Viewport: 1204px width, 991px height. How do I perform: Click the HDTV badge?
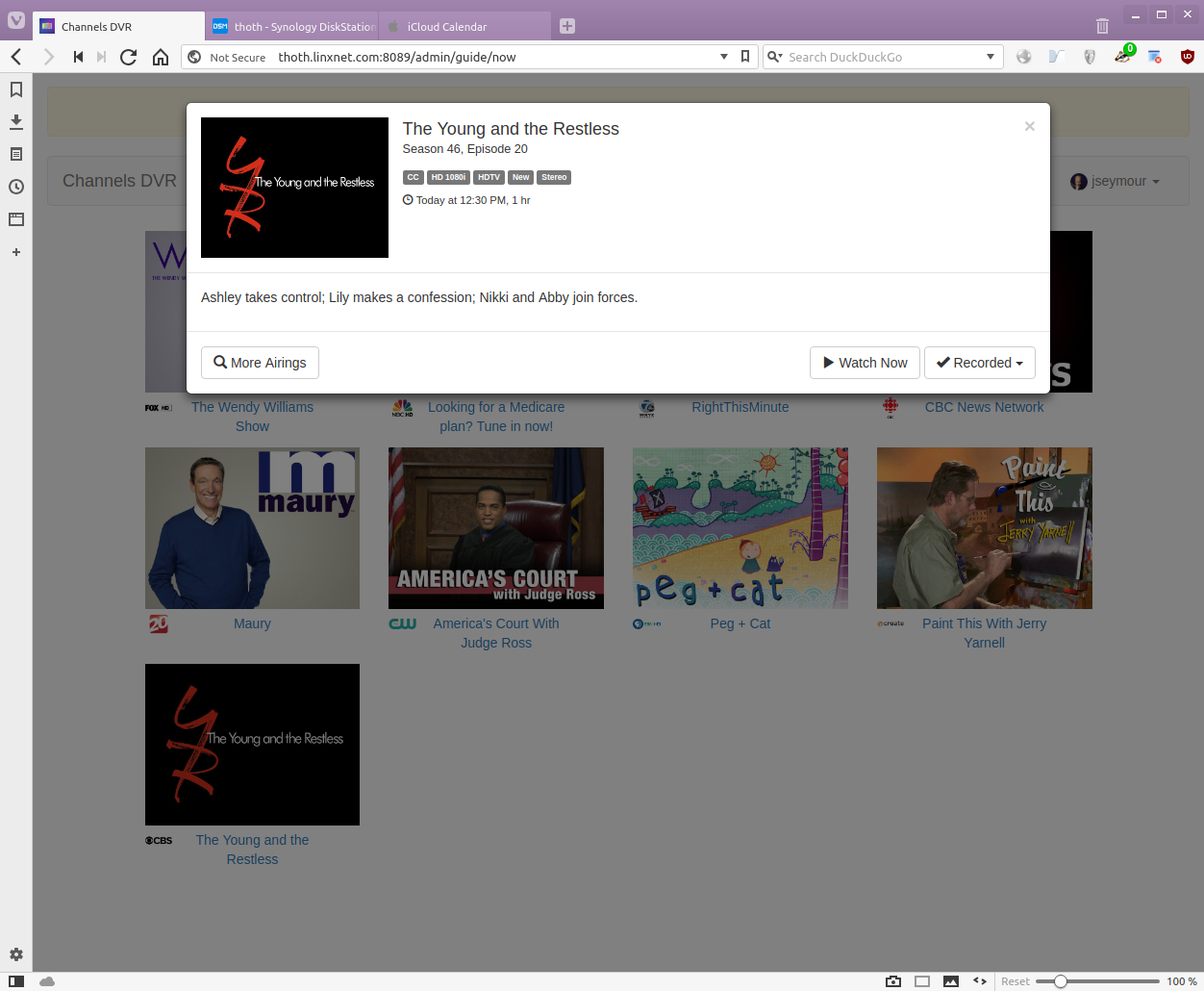point(489,177)
